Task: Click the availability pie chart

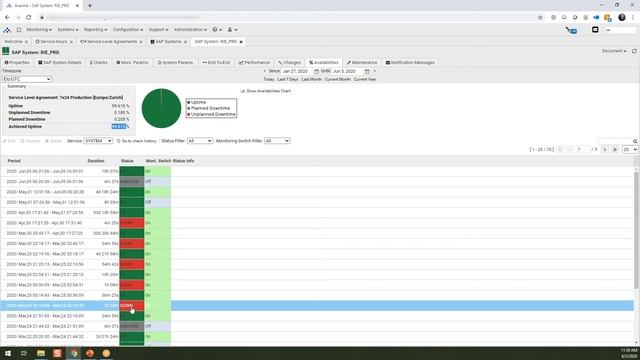Action: [161, 108]
